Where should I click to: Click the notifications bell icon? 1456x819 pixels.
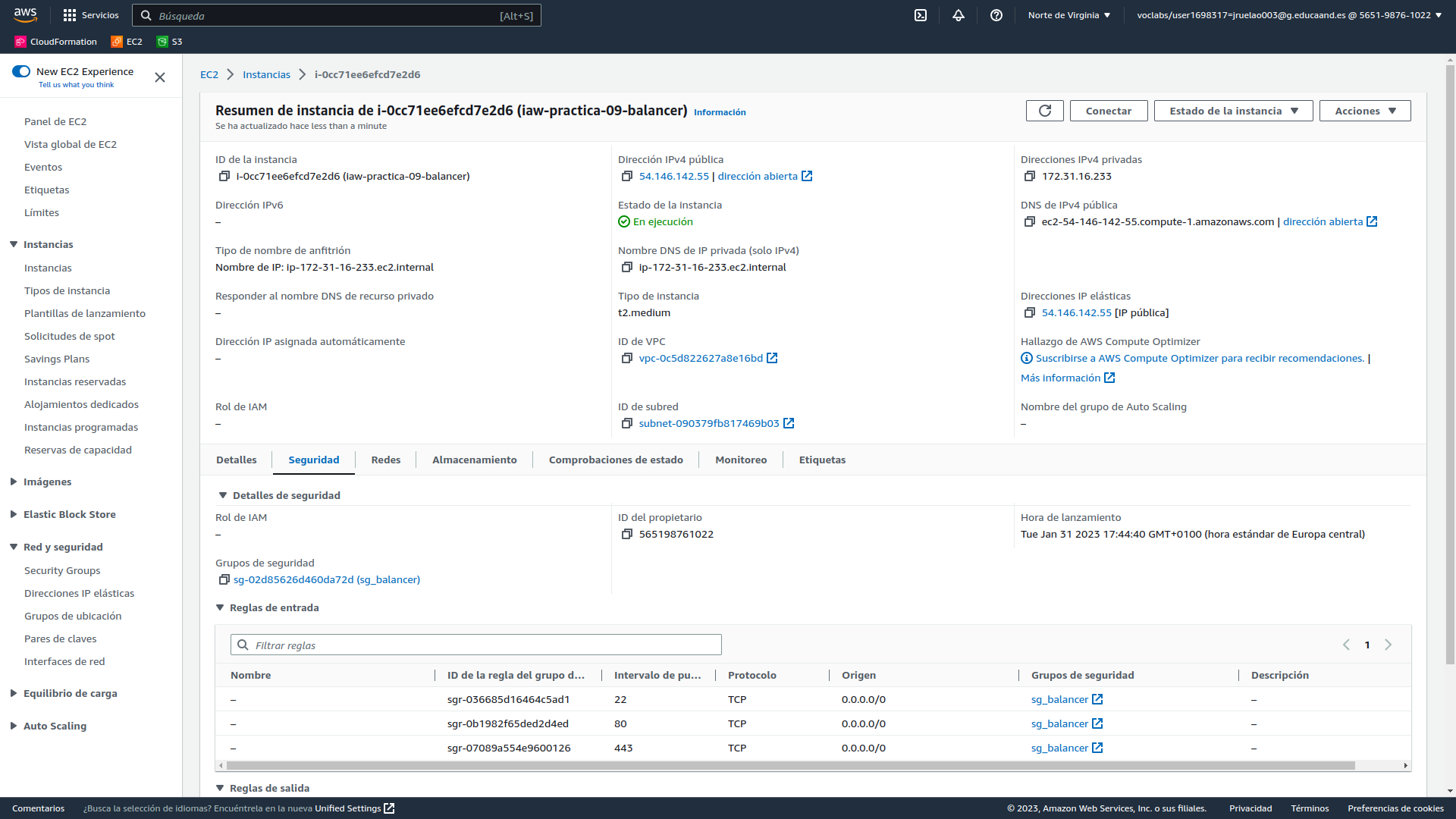tap(959, 15)
